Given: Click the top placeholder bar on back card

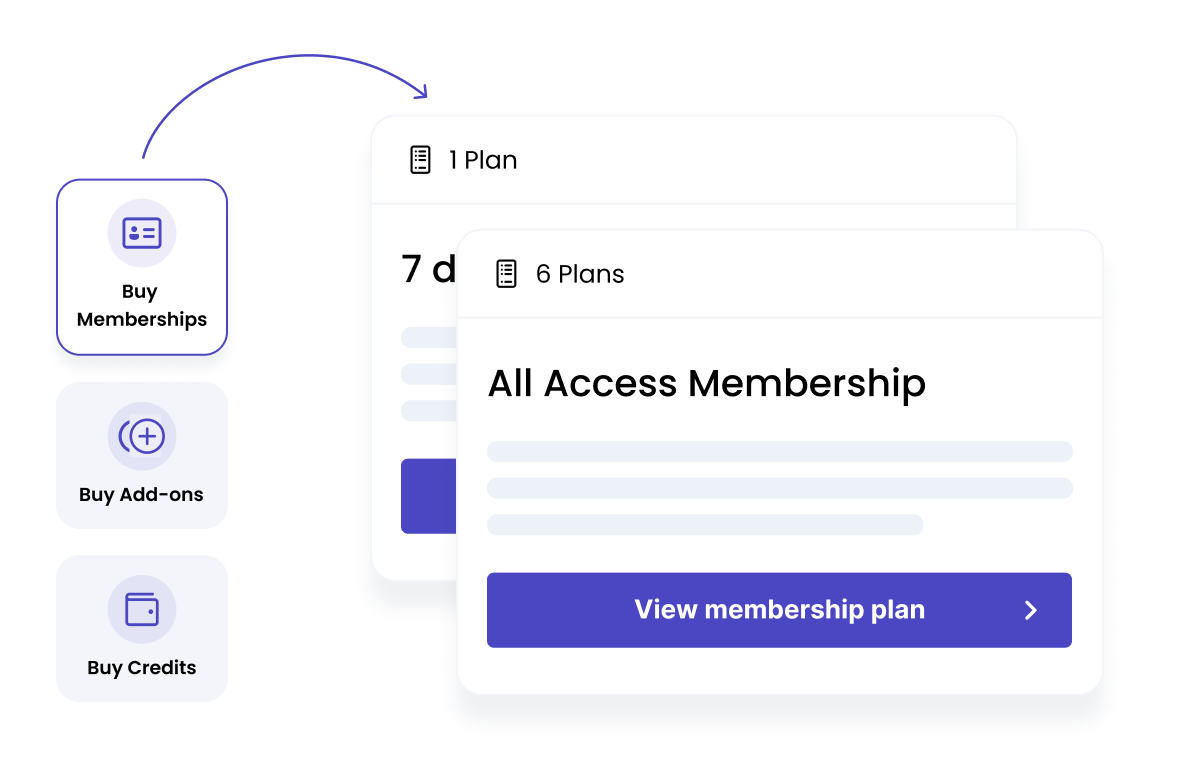Looking at the screenshot, I should (429, 337).
